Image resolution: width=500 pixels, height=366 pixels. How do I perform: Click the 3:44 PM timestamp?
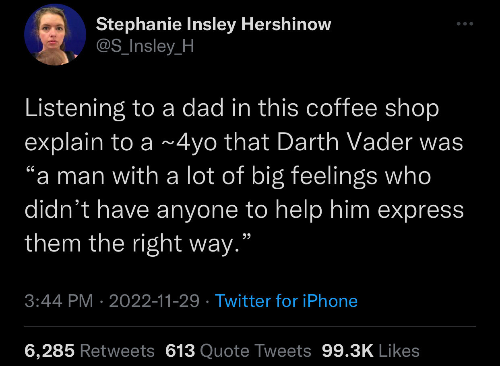pos(59,301)
